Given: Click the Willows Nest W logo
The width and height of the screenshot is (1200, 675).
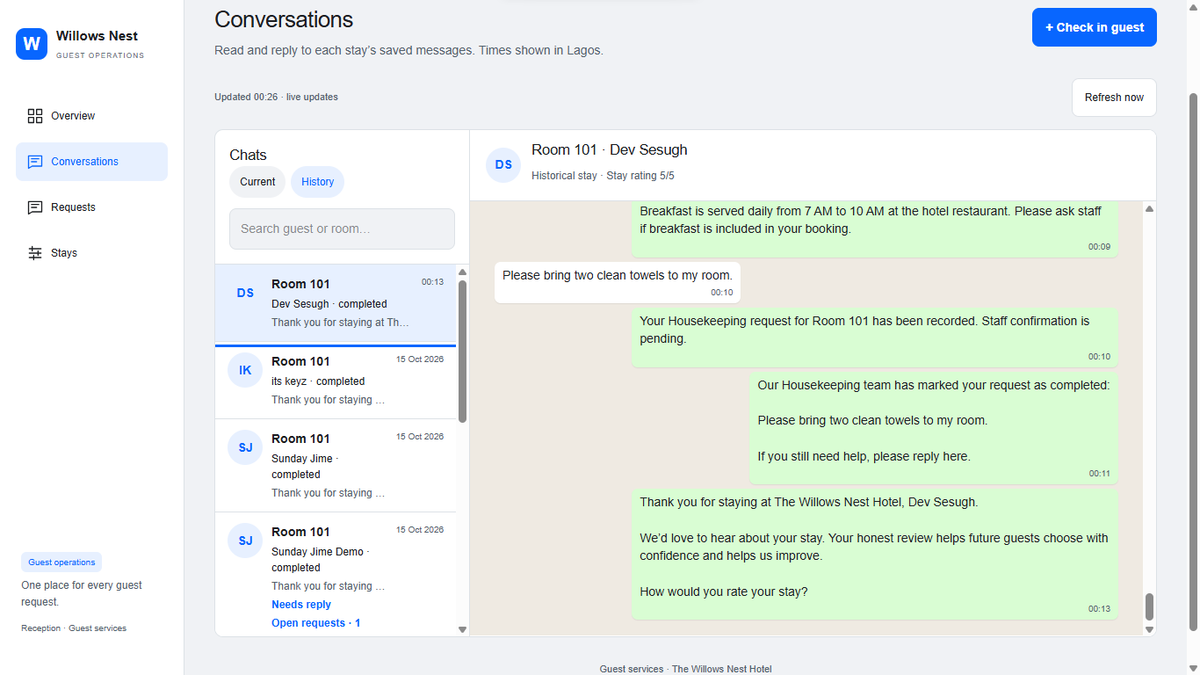Looking at the screenshot, I should point(32,44).
